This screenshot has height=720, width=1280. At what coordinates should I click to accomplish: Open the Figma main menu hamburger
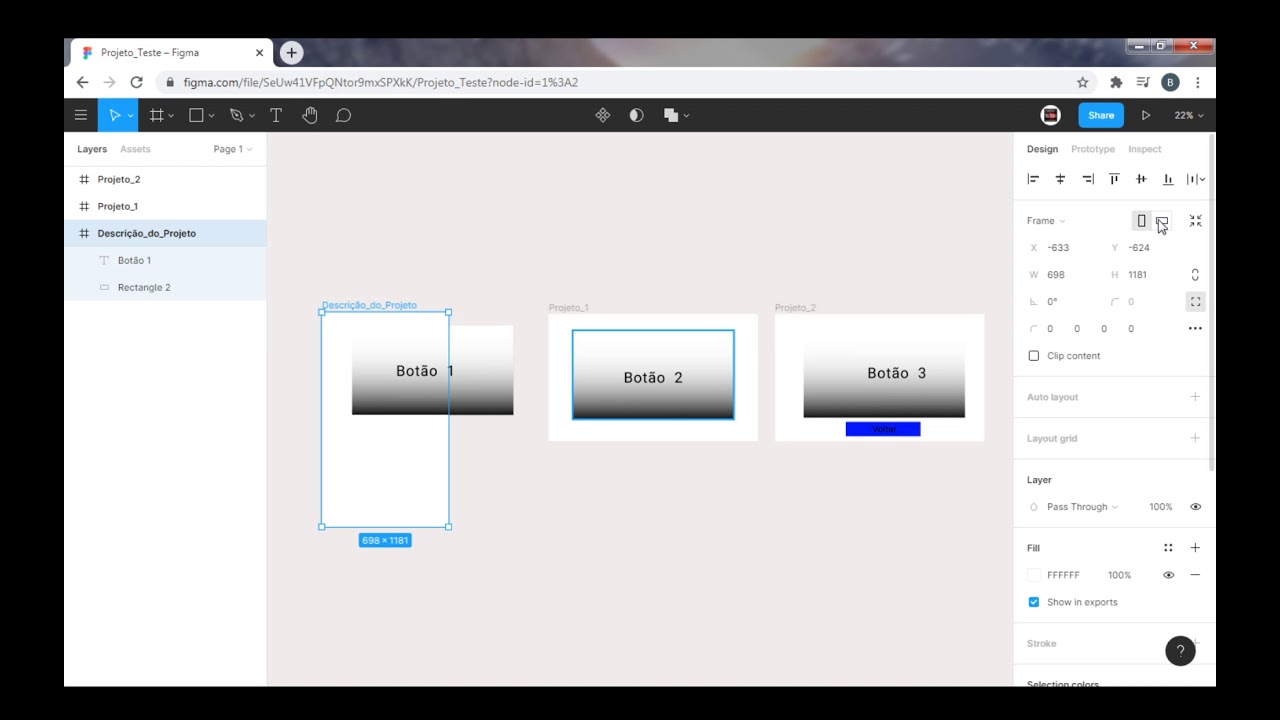click(81, 115)
